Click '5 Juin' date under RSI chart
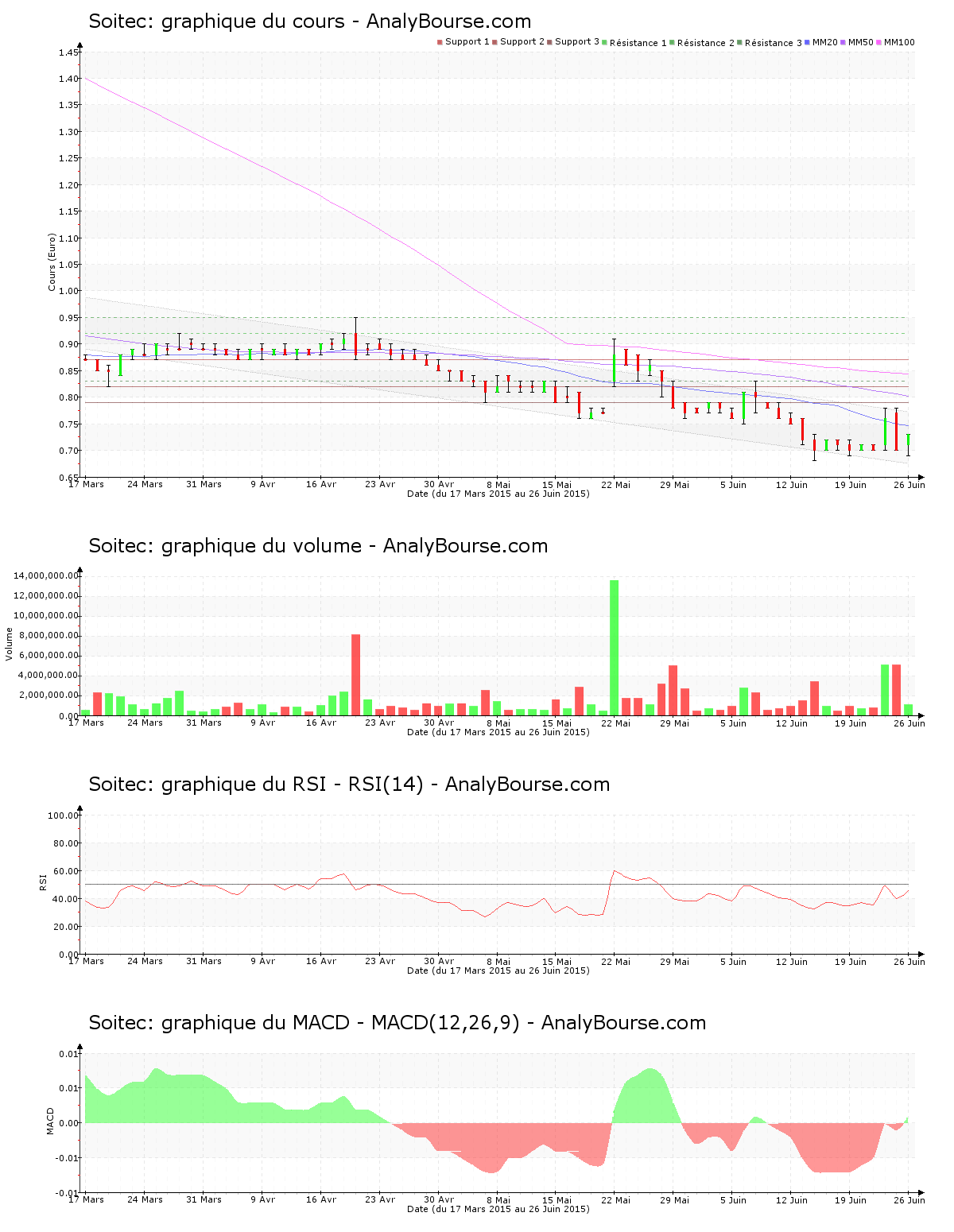 click(x=733, y=962)
